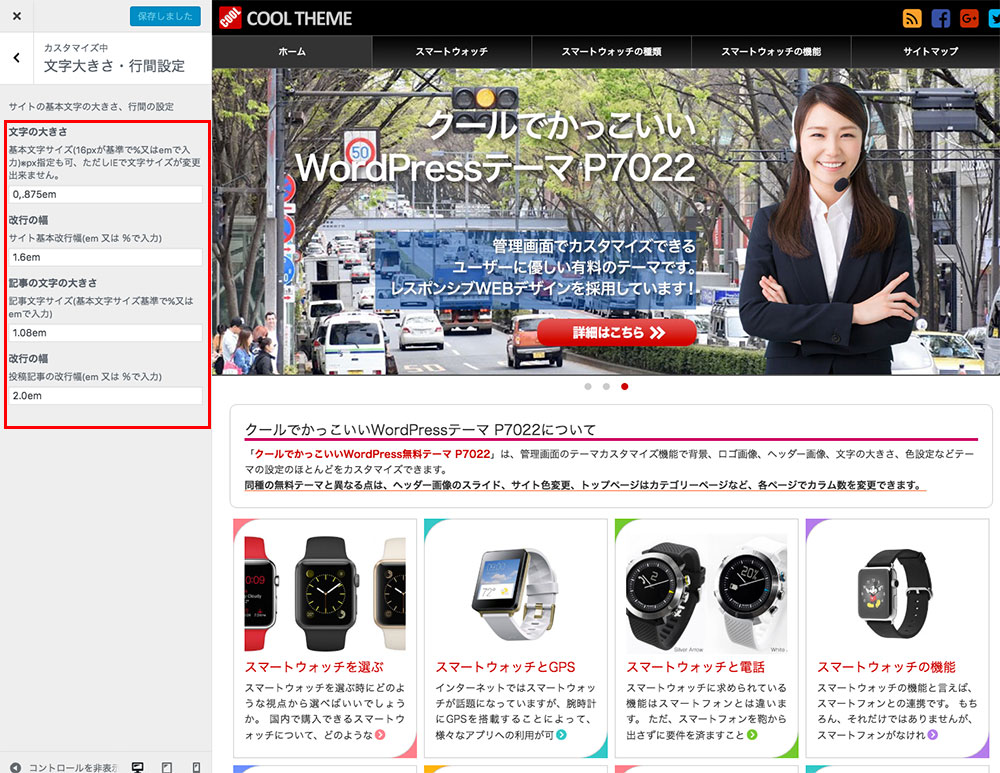Open the スマートウォッチと電話 article link
This screenshot has height=773, width=1000.
pyautogui.click(x=696, y=667)
